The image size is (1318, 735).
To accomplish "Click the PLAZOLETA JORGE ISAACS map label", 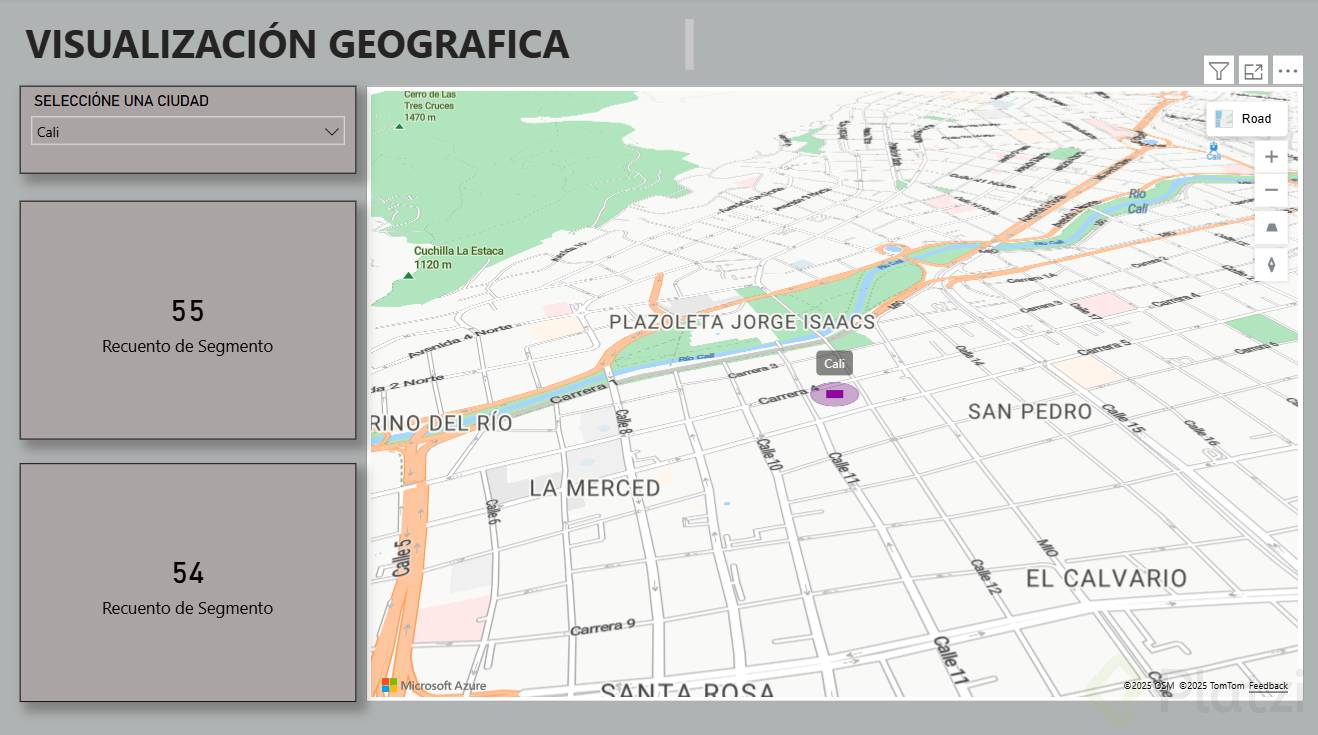I will (742, 322).
